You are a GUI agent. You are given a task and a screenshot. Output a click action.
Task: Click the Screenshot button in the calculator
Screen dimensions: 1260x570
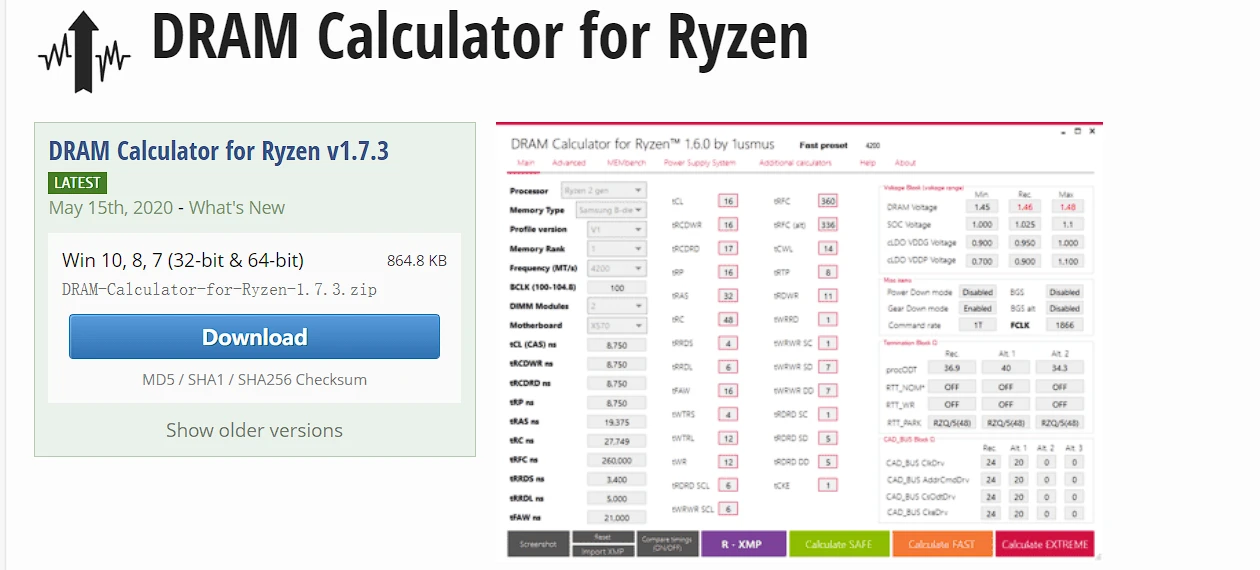[x=539, y=543]
